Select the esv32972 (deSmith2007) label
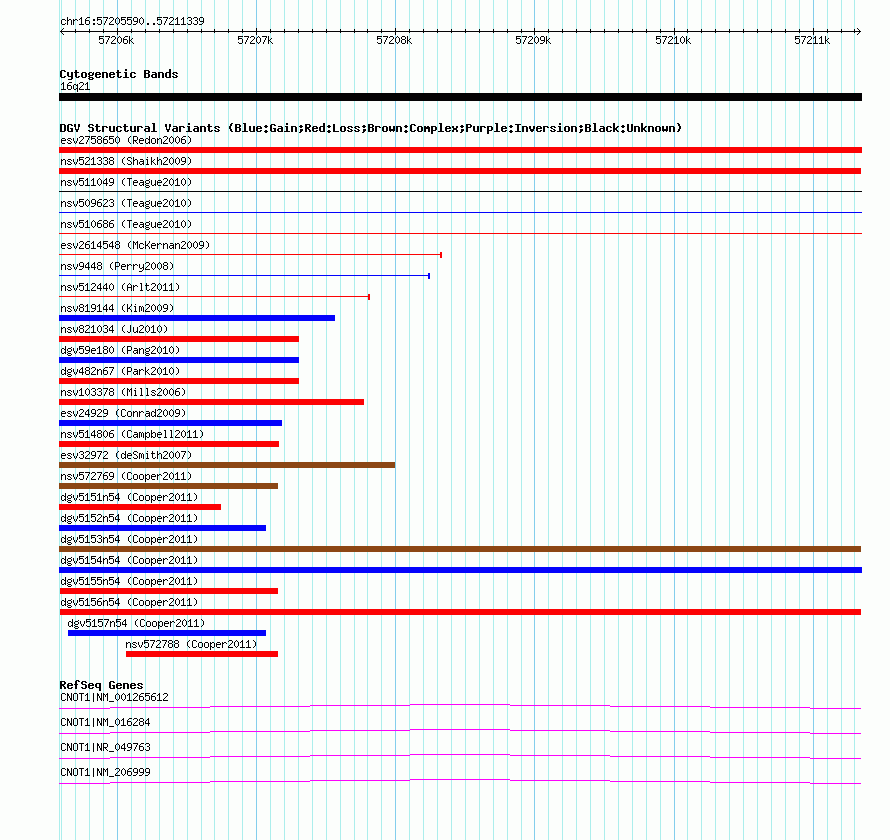The image size is (890, 840). point(126,455)
